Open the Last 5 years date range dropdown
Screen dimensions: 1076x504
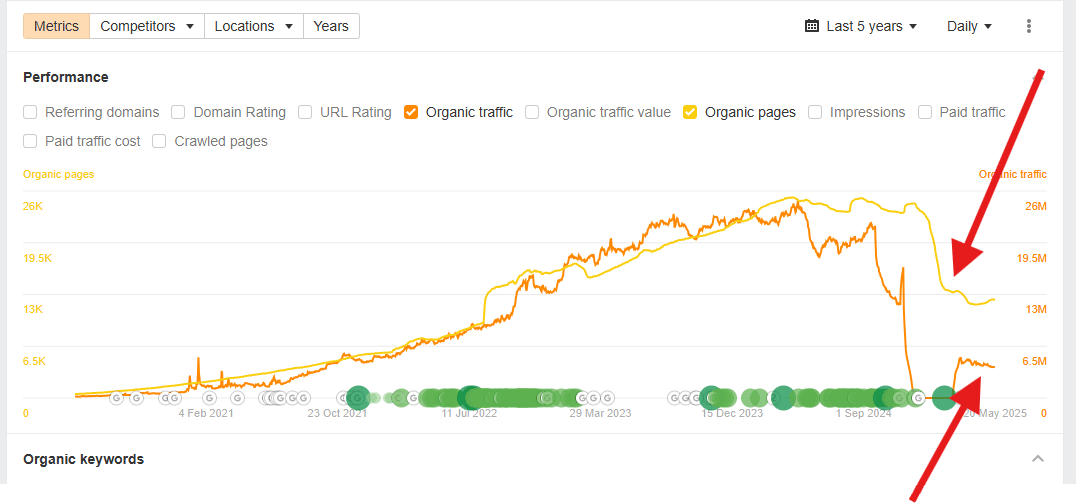point(861,26)
